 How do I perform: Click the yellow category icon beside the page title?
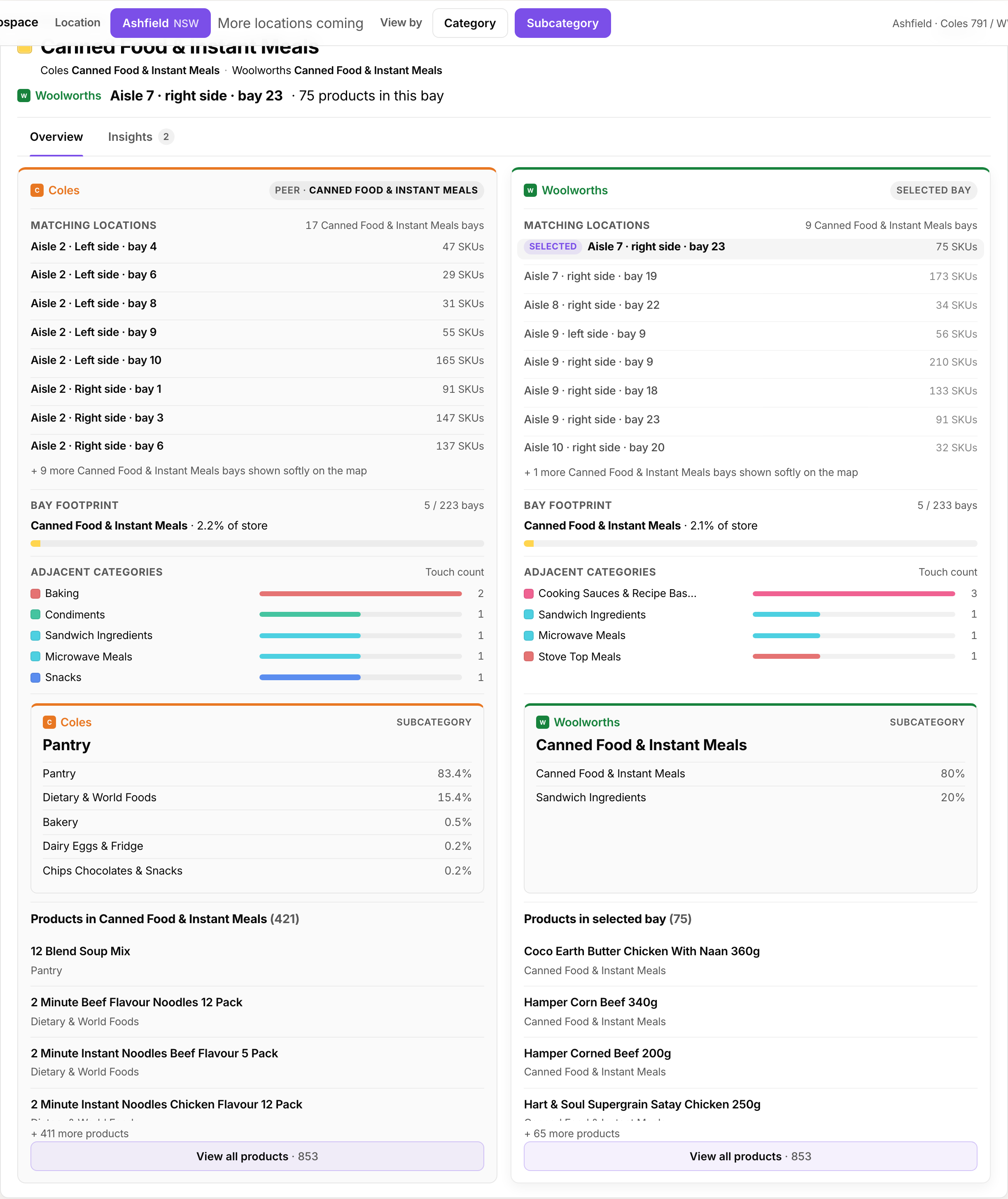tap(25, 49)
